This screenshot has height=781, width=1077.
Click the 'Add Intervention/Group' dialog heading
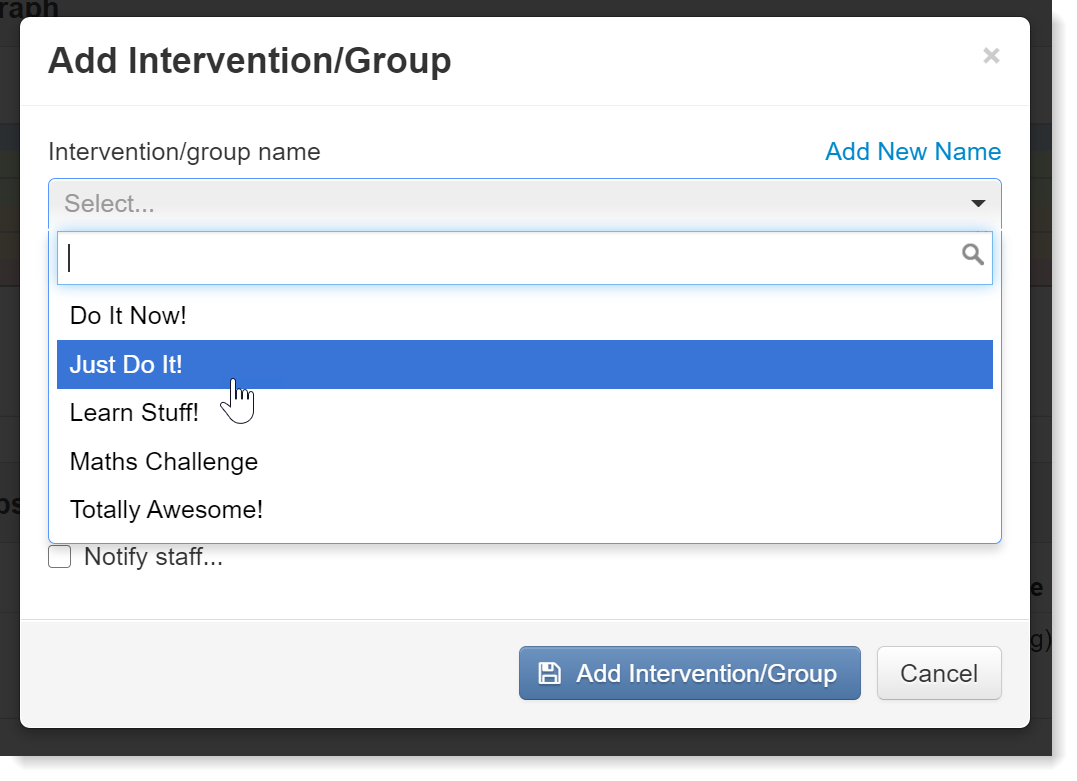(249, 60)
